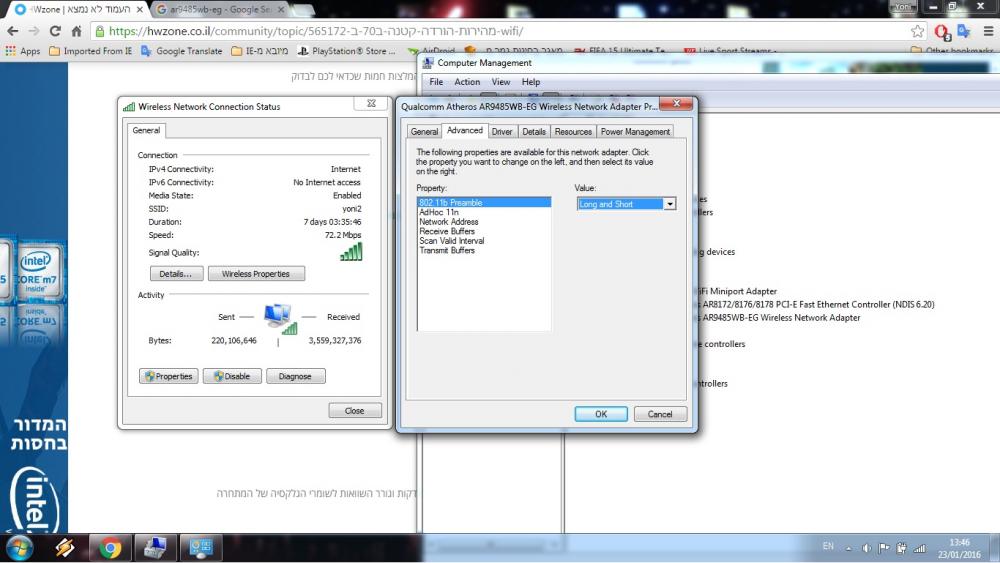Open the wireless signal tray icon
This screenshot has width=1000, height=563.
919,548
